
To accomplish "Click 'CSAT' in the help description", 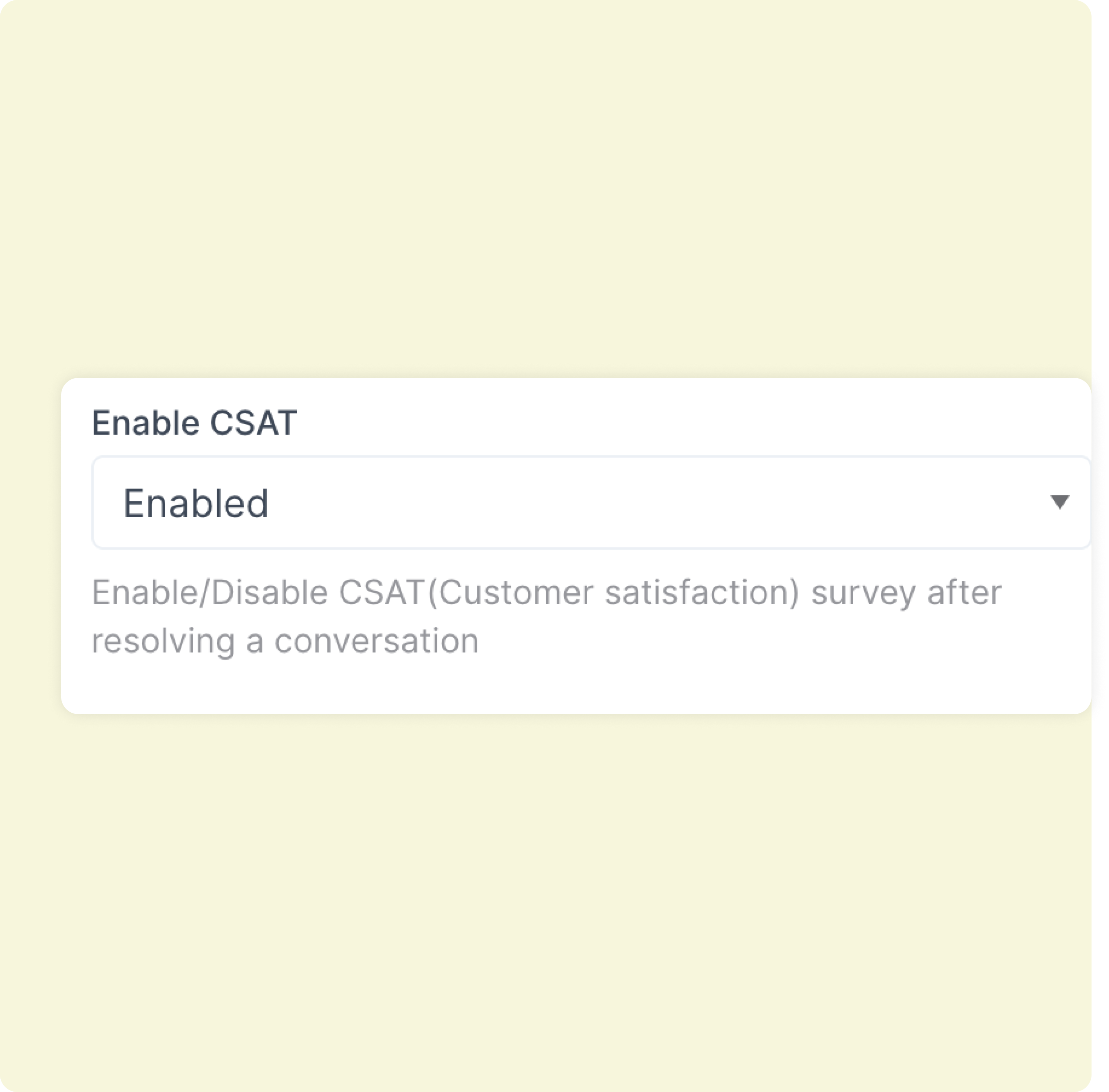I will (x=381, y=593).
